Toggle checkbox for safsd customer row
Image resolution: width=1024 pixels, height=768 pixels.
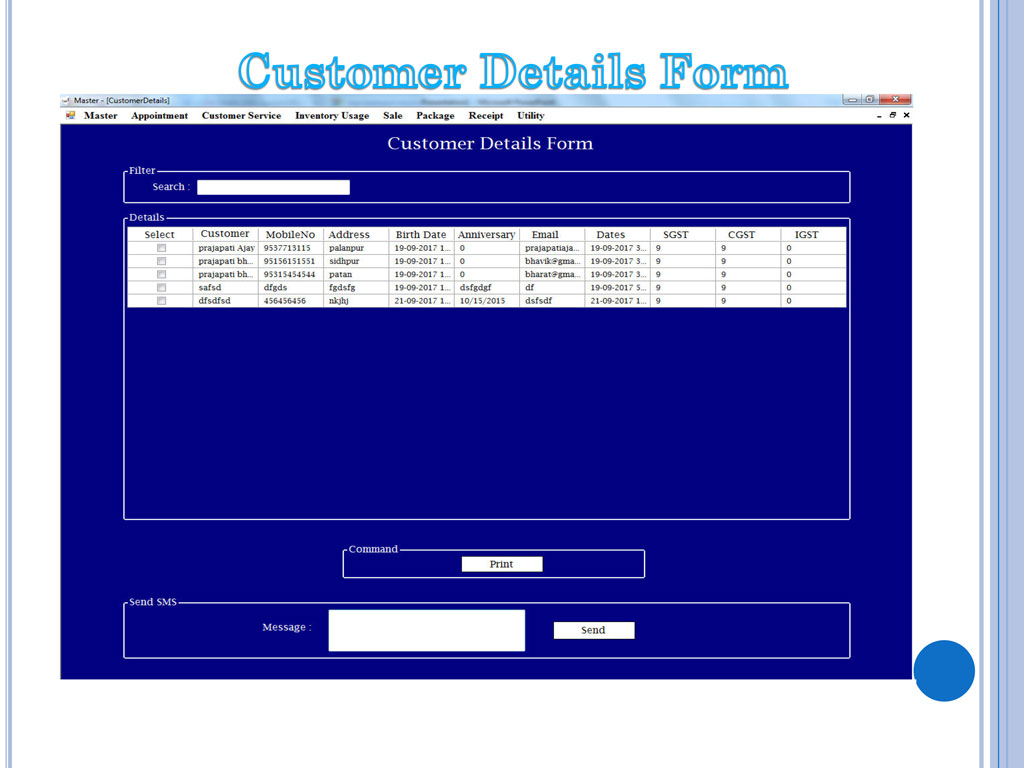(x=161, y=288)
